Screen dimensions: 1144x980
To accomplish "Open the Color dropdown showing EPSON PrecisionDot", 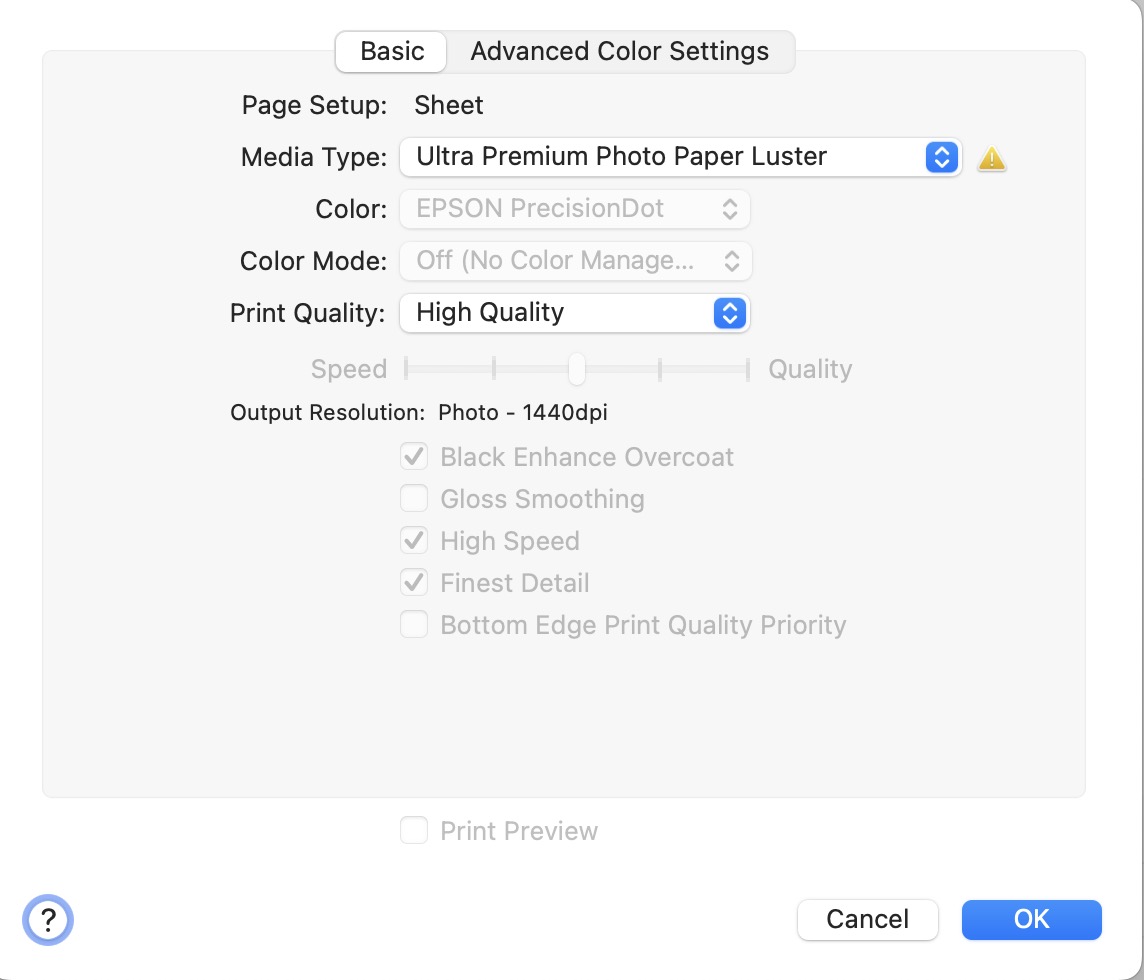I will (x=575, y=209).
